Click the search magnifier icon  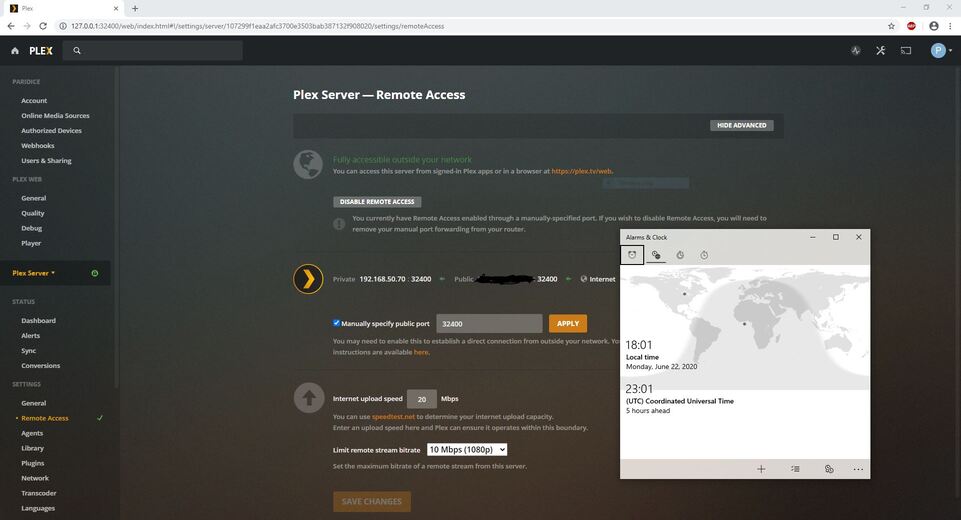coord(77,50)
